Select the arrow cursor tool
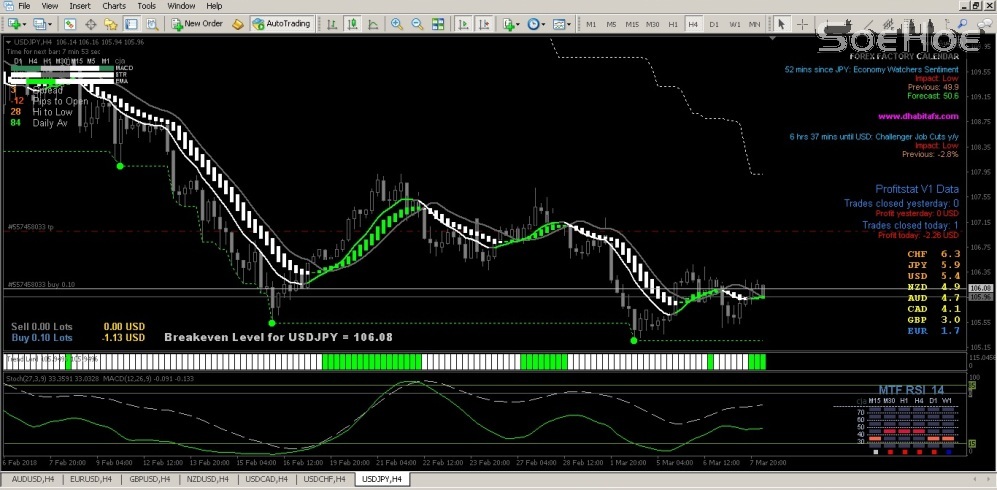The height and width of the screenshot is (490, 997). pyautogui.click(x=782, y=23)
